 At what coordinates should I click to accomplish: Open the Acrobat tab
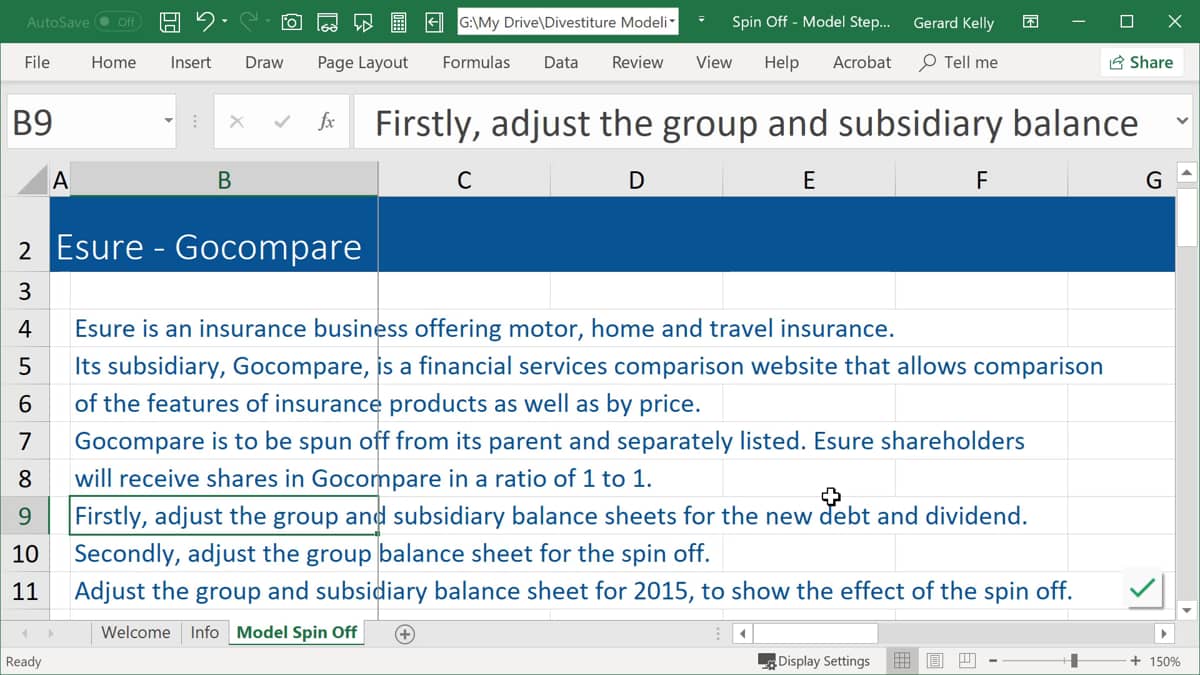(x=861, y=62)
